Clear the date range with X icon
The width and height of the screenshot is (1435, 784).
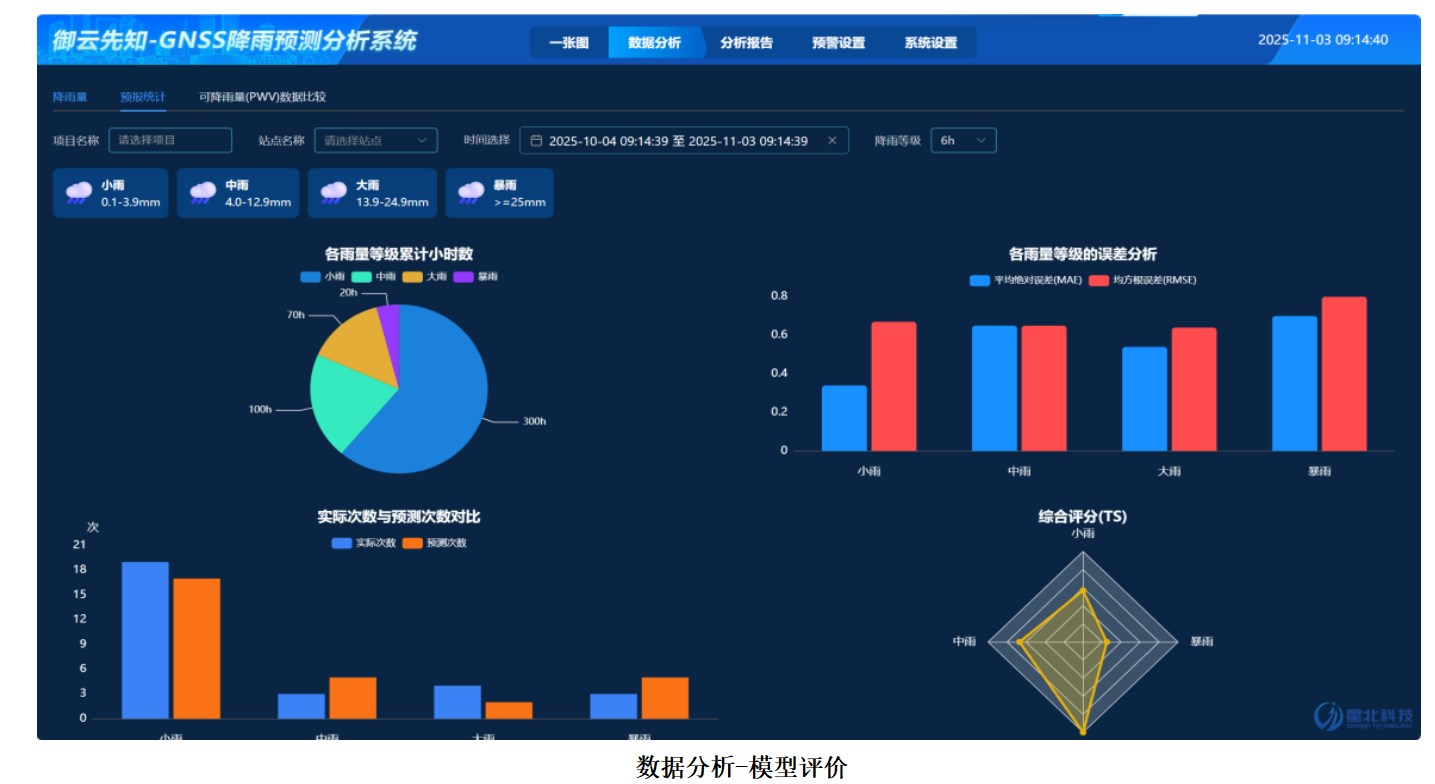tap(832, 141)
